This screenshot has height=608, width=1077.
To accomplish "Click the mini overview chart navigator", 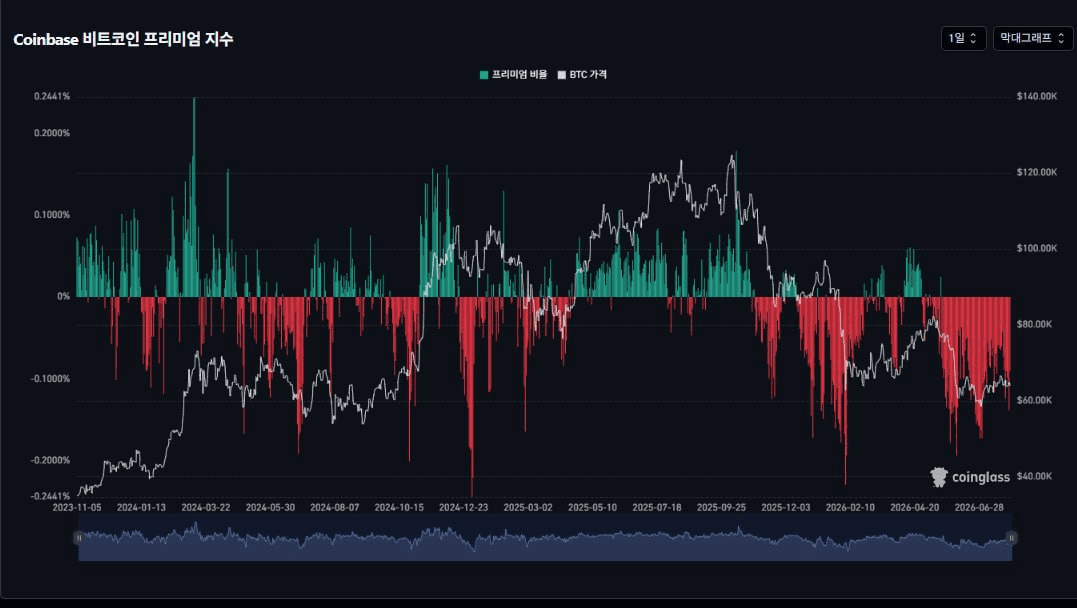I will [x=545, y=538].
